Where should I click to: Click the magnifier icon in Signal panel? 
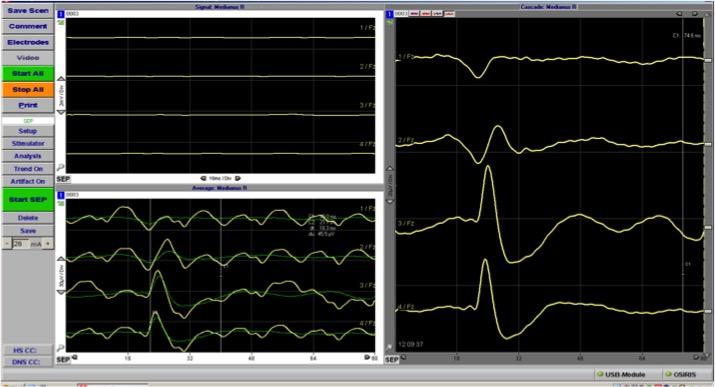coord(60,167)
